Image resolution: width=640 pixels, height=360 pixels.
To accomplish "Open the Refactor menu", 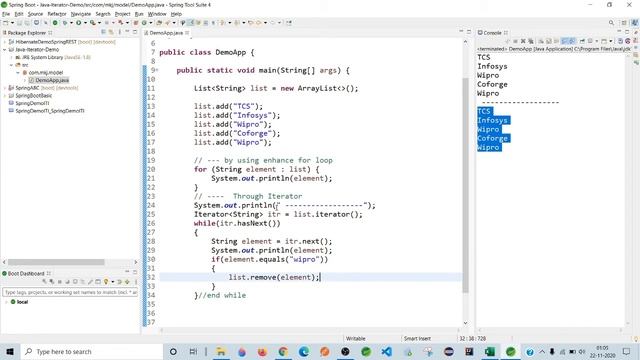I will (x=57, y=14).
